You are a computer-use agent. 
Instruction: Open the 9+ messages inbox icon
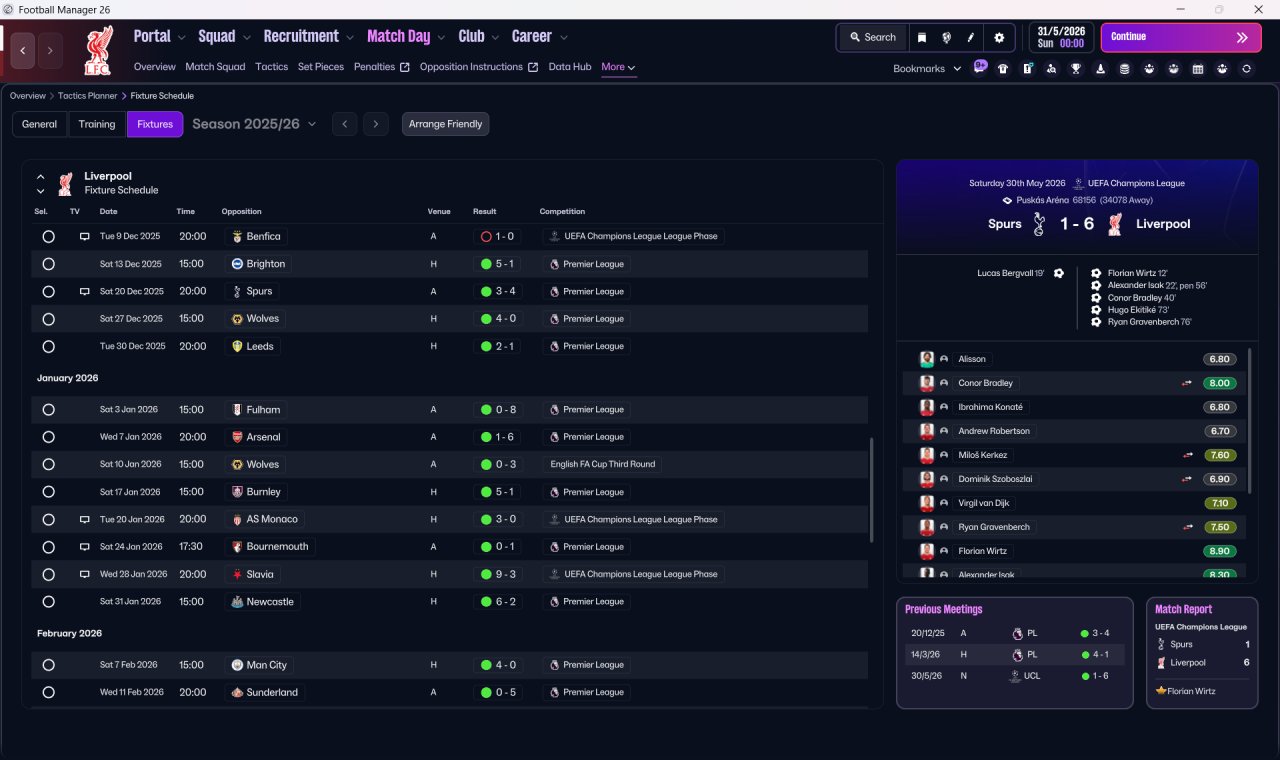tap(980, 67)
